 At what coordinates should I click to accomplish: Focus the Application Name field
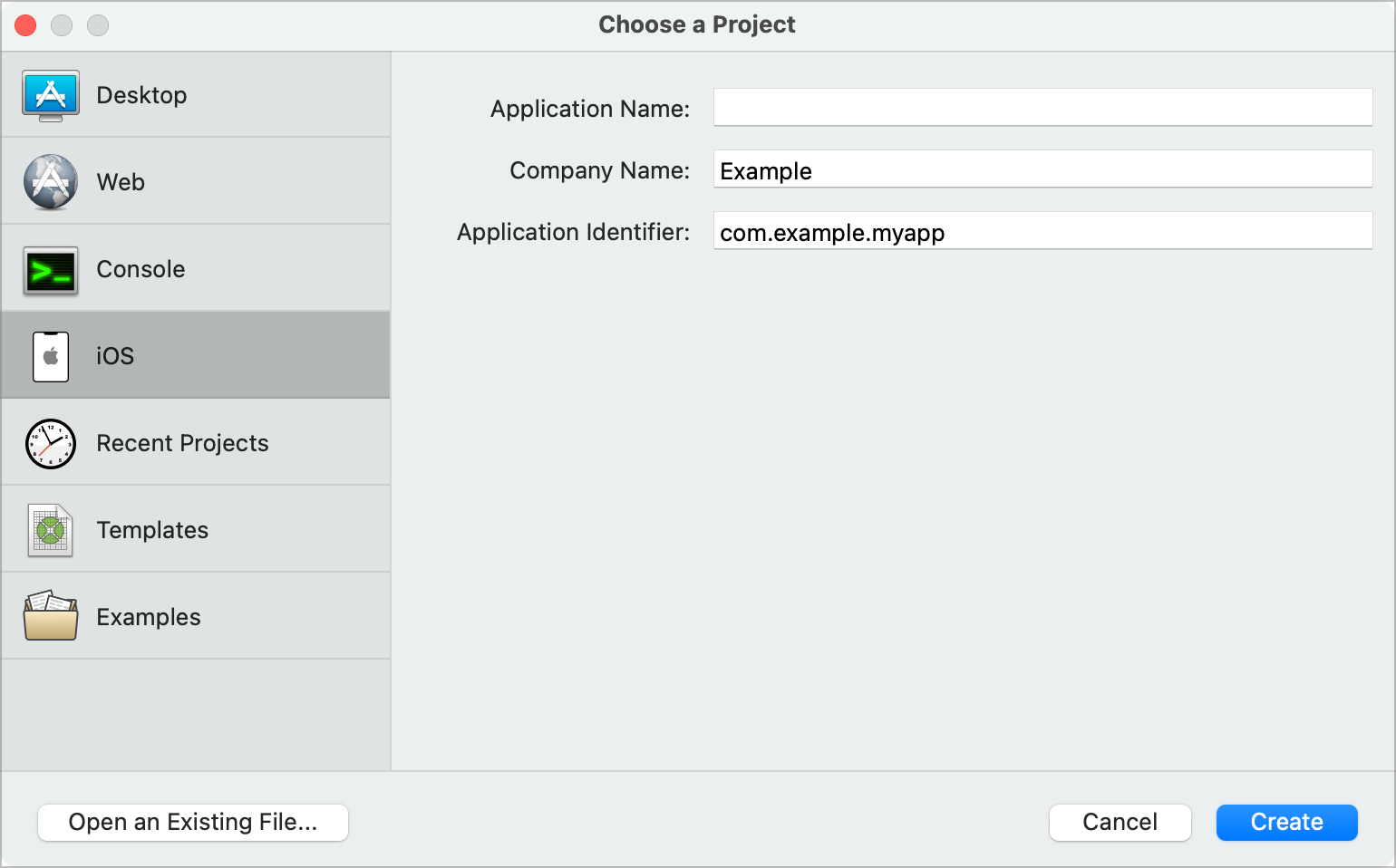(x=1042, y=107)
